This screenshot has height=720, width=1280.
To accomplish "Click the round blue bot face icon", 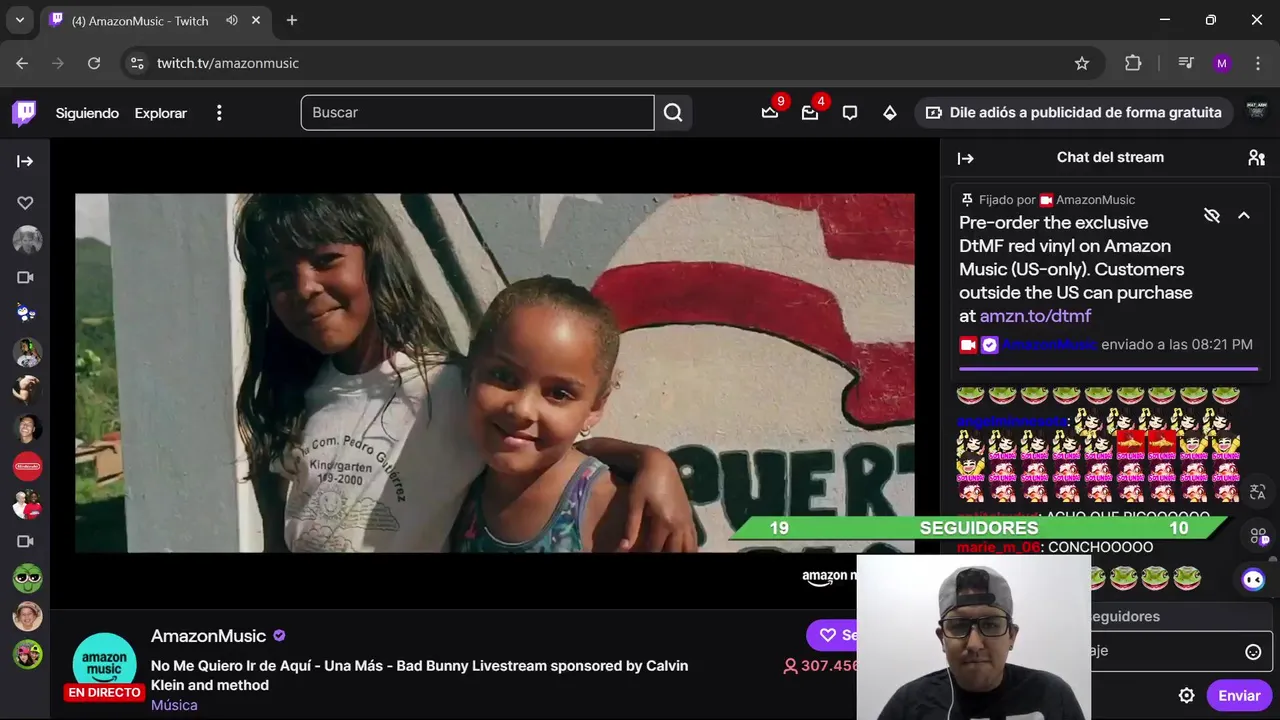I will click(x=1253, y=579).
